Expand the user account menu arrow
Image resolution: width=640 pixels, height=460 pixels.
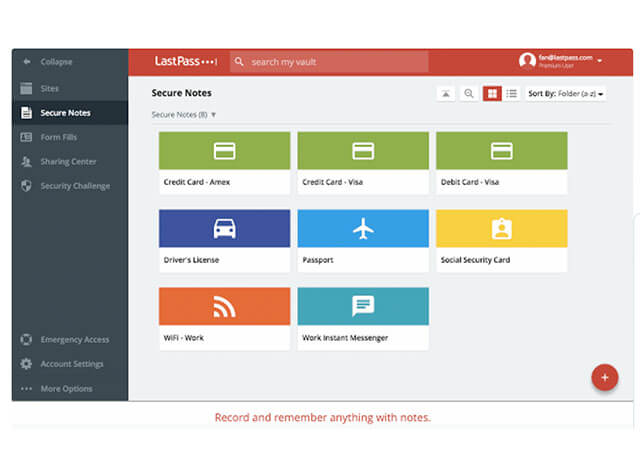point(600,61)
